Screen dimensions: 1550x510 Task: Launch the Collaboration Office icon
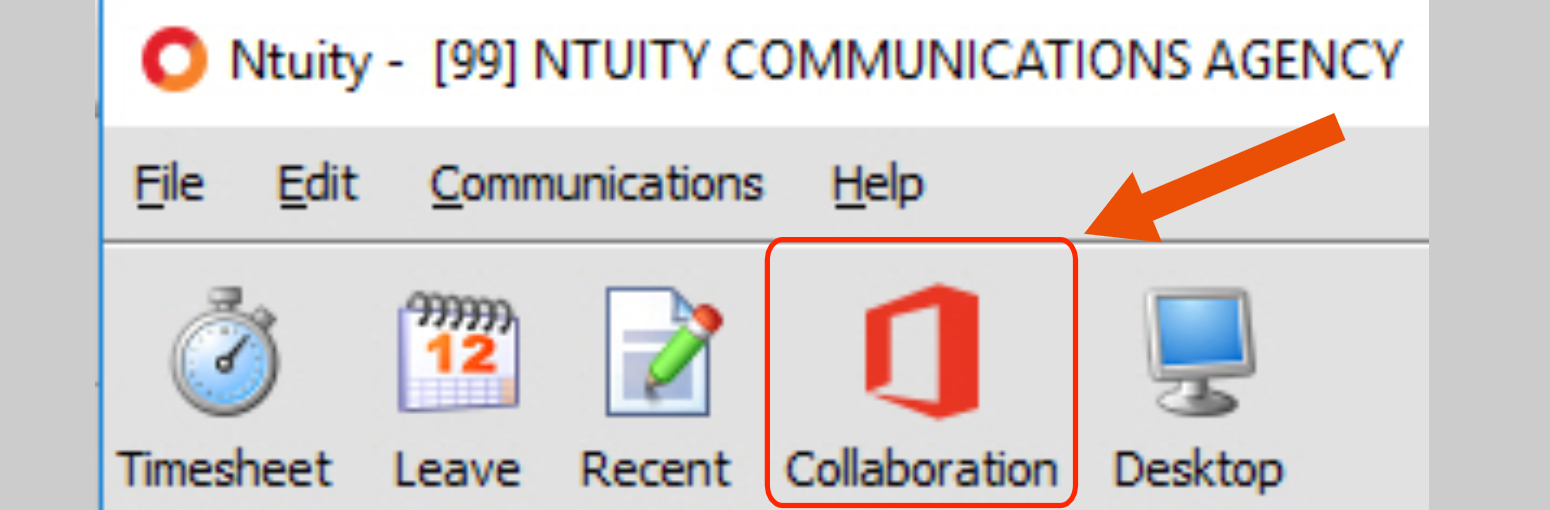coord(920,350)
